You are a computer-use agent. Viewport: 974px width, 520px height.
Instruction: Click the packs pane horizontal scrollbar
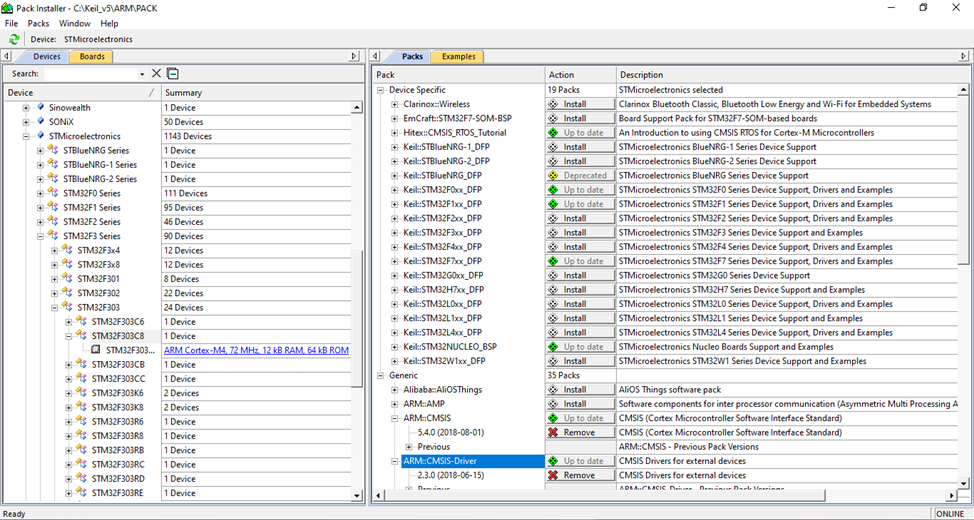coord(606,495)
